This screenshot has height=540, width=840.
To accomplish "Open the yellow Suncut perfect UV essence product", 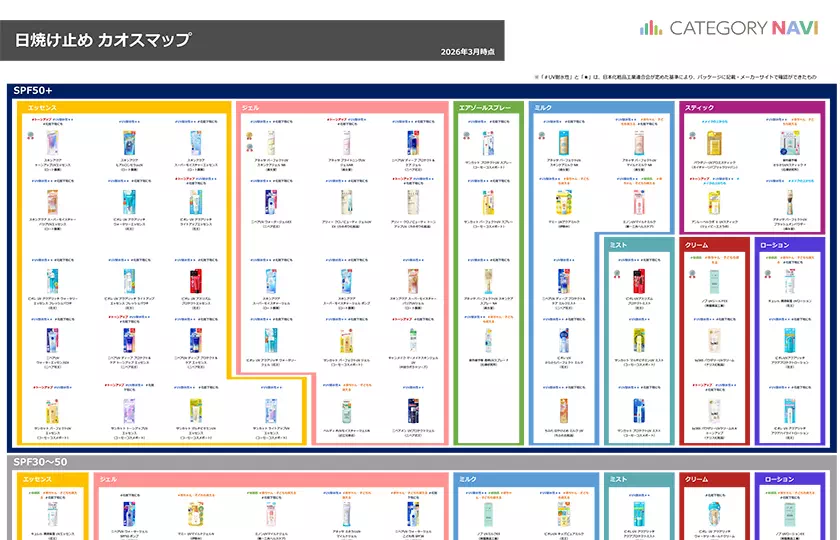I will [52, 411].
